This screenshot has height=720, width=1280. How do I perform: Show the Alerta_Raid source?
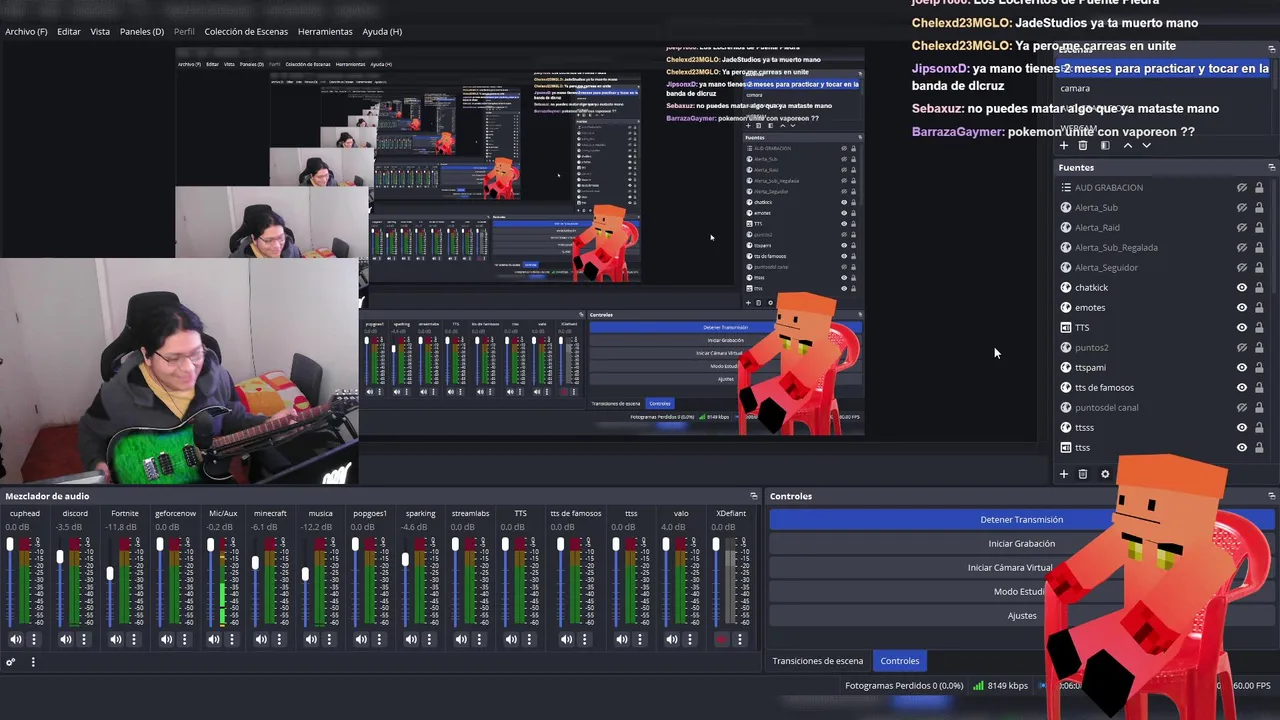(x=1242, y=227)
